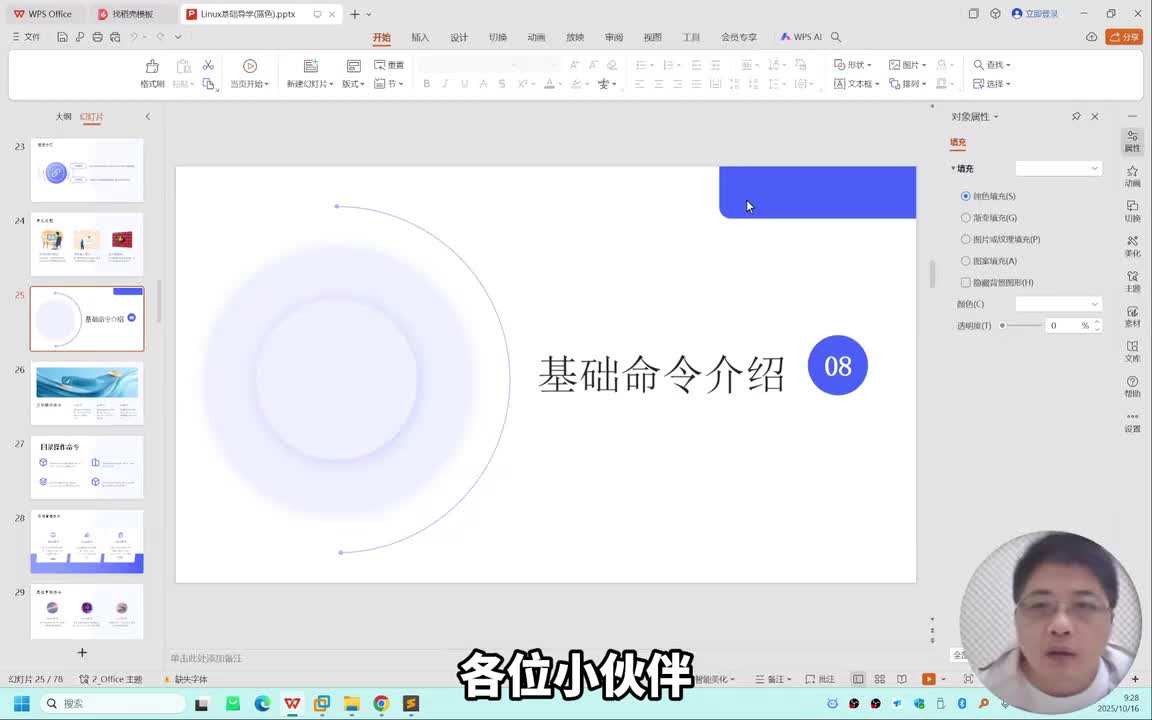Open the 主题 (Theme) sidebar icon
Image resolution: width=1152 pixels, height=720 pixels.
[x=1132, y=281]
